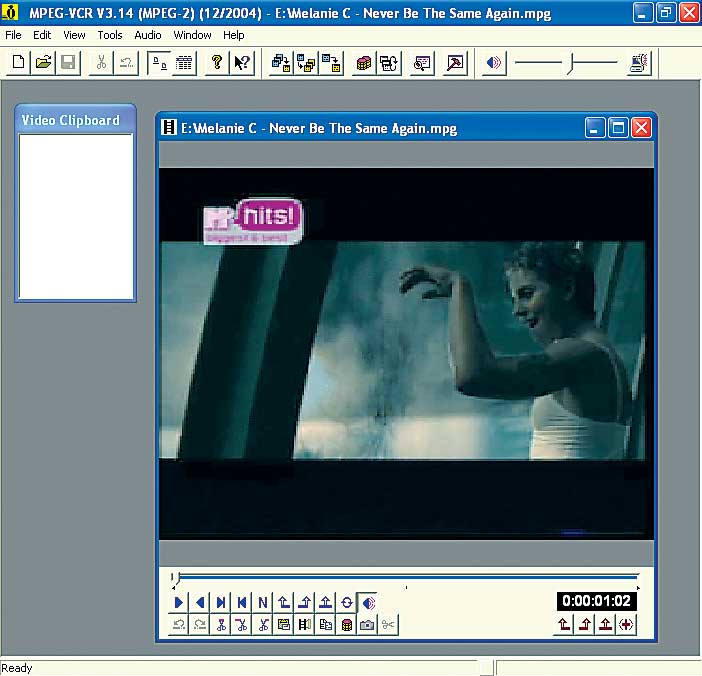Click the filmstrip insert icon

[x=305, y=624]
